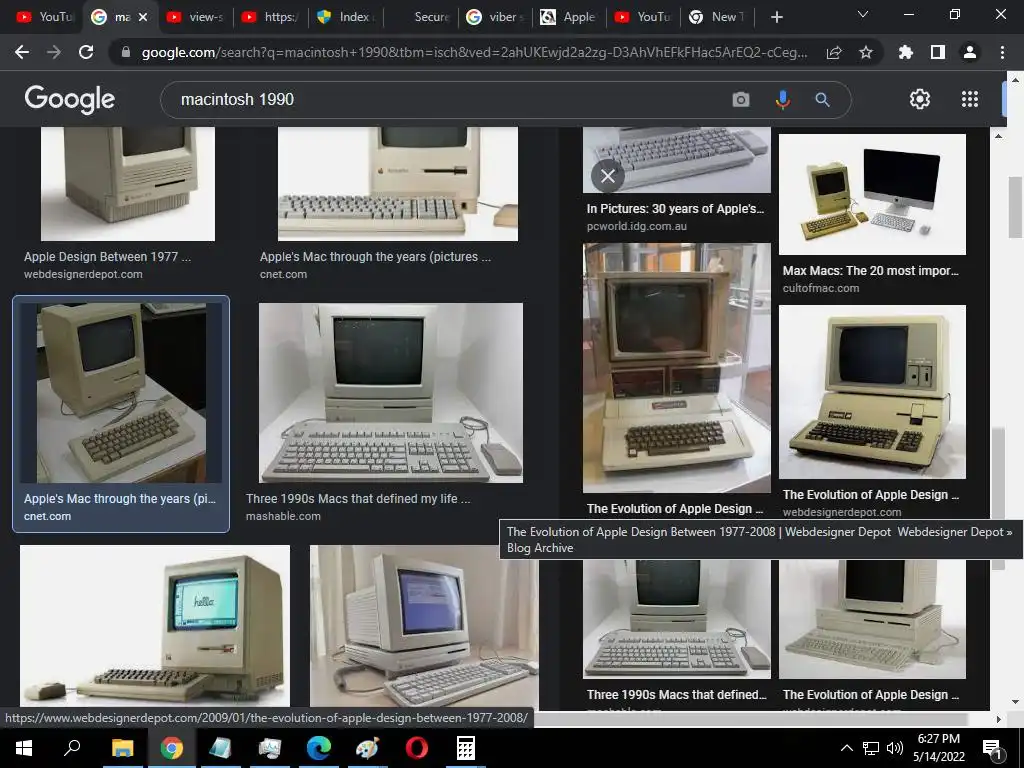This screenshot has height=768, width=1024.
Task: Open the Google apps grid
Action: click(970, 99)
